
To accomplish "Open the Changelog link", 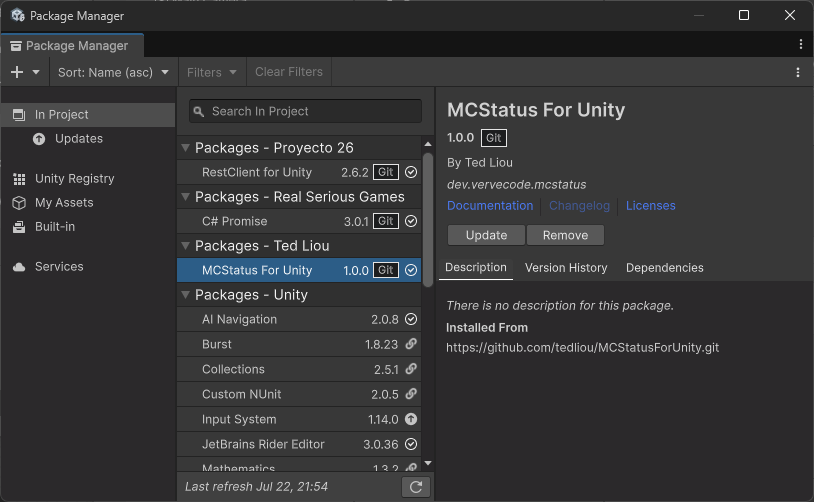I will click(x=579, y=206).
